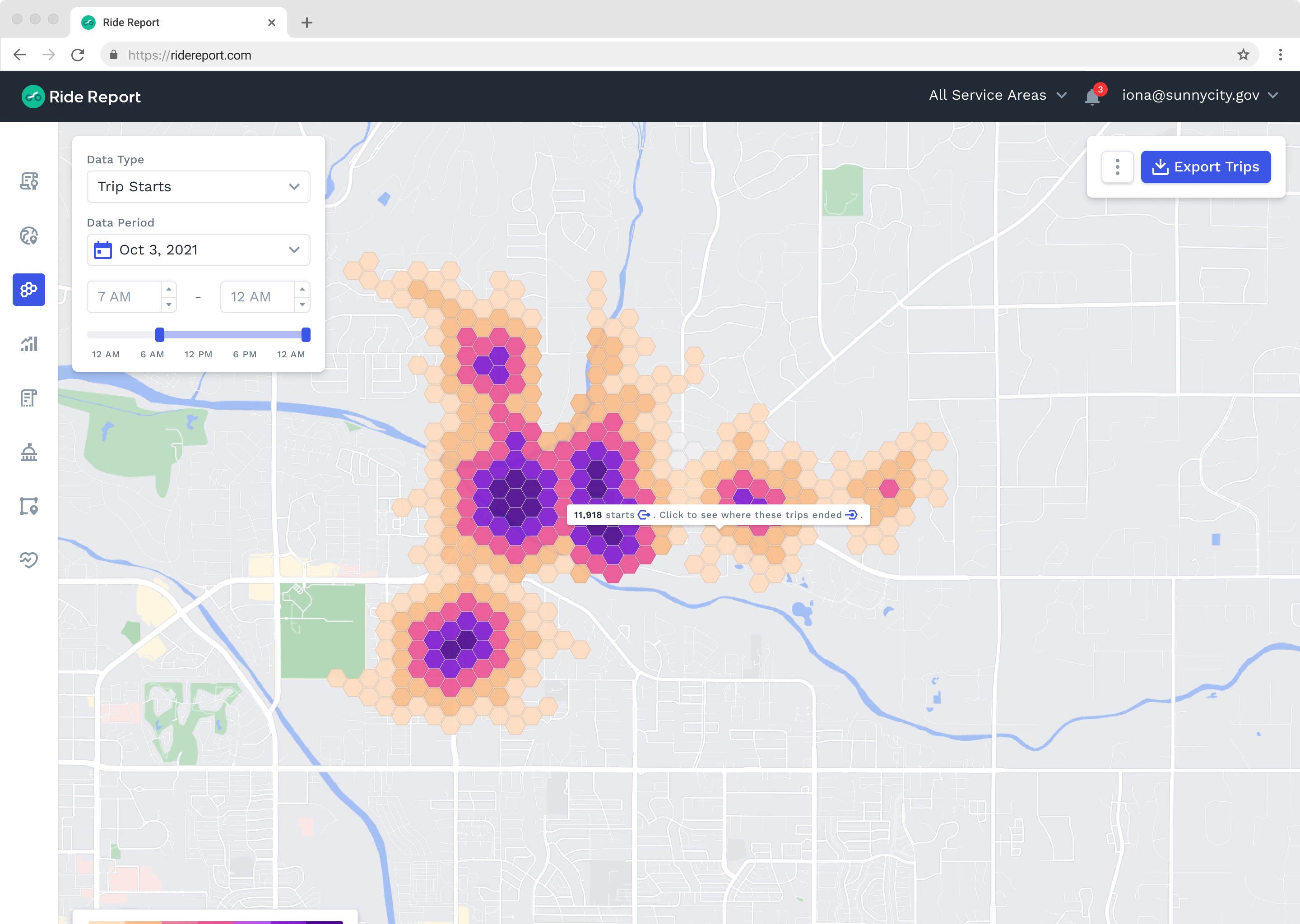Screen dimensions: 1300x924
Task: Open iona@sunnycity.gov account menu
Action: (x=1200, y=95)
